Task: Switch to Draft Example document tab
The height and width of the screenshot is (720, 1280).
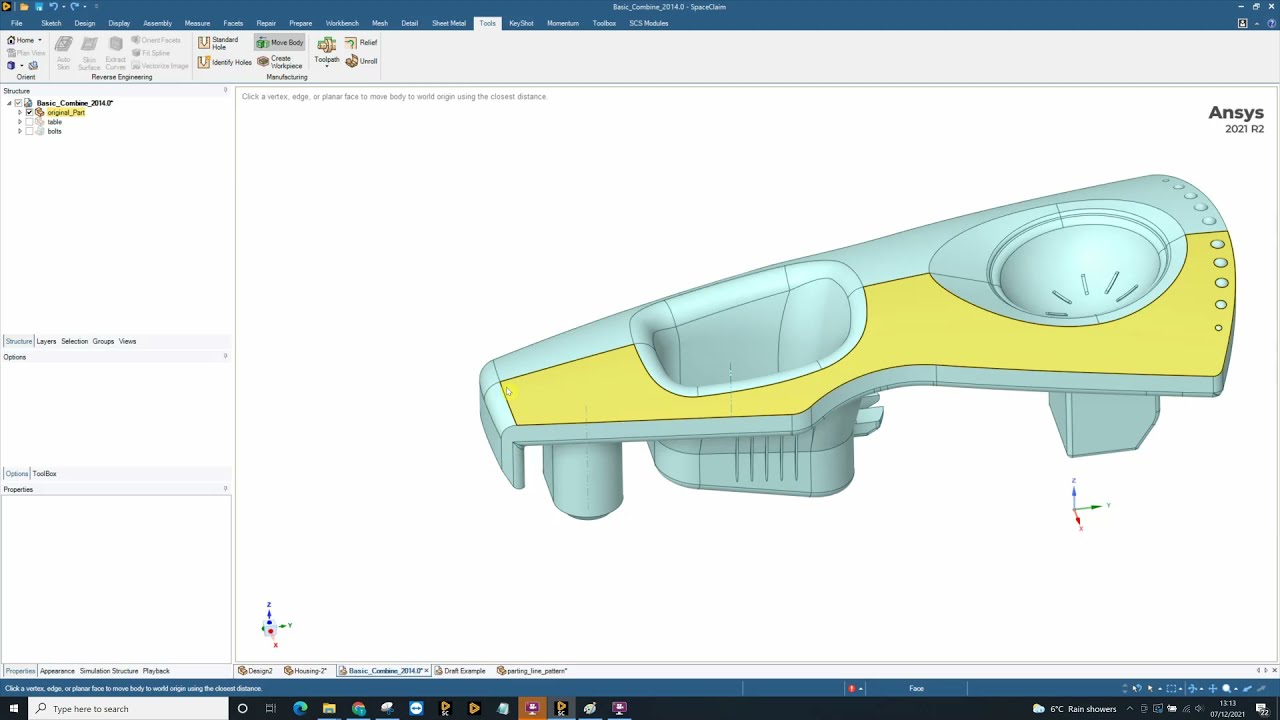Action: pos(460,671)
